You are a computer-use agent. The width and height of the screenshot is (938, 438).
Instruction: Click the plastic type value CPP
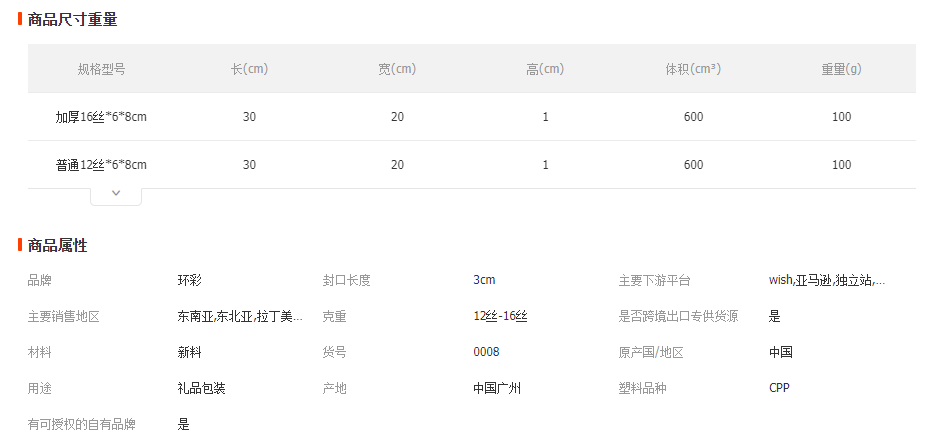pyautogui.click(x=779, y=388)
